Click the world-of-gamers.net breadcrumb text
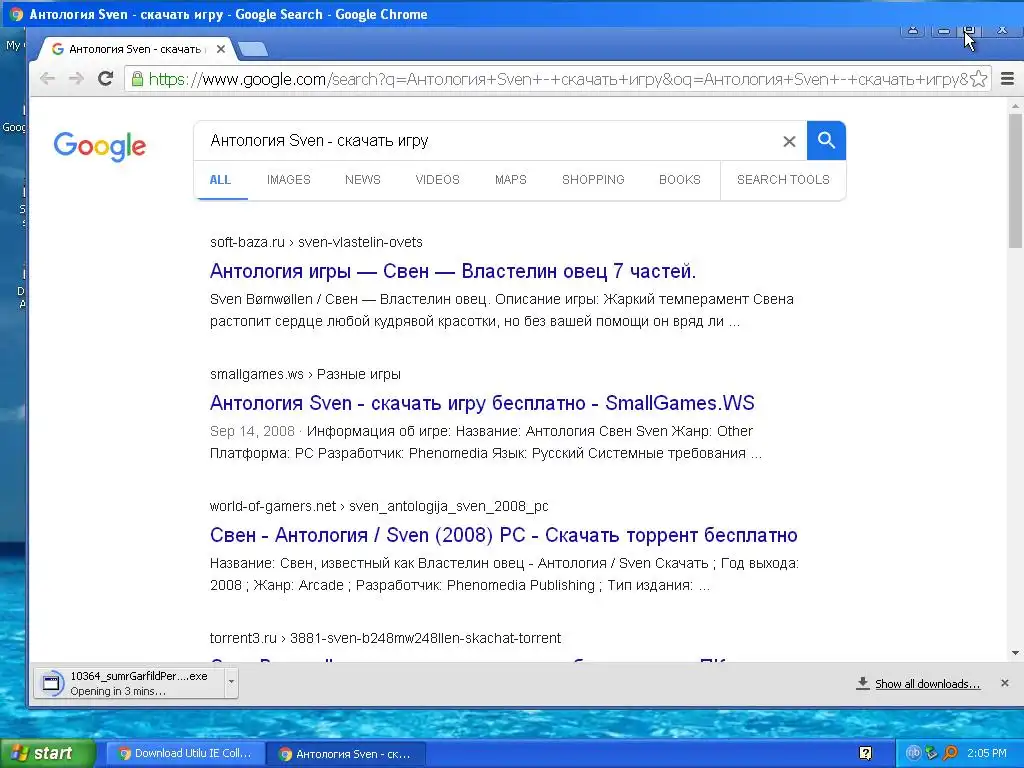 379,506
